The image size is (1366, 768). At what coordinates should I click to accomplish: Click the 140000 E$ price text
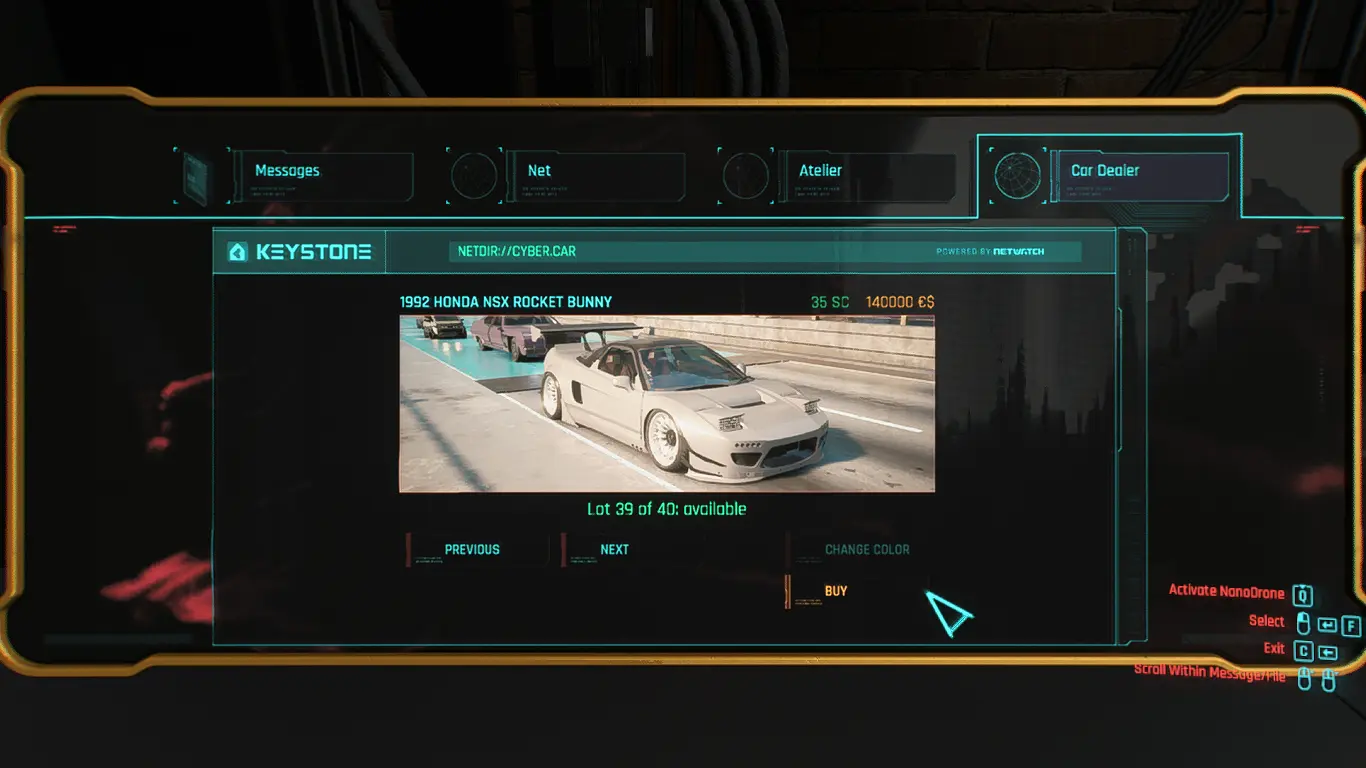pyautogui.click(x=900, y=302)
